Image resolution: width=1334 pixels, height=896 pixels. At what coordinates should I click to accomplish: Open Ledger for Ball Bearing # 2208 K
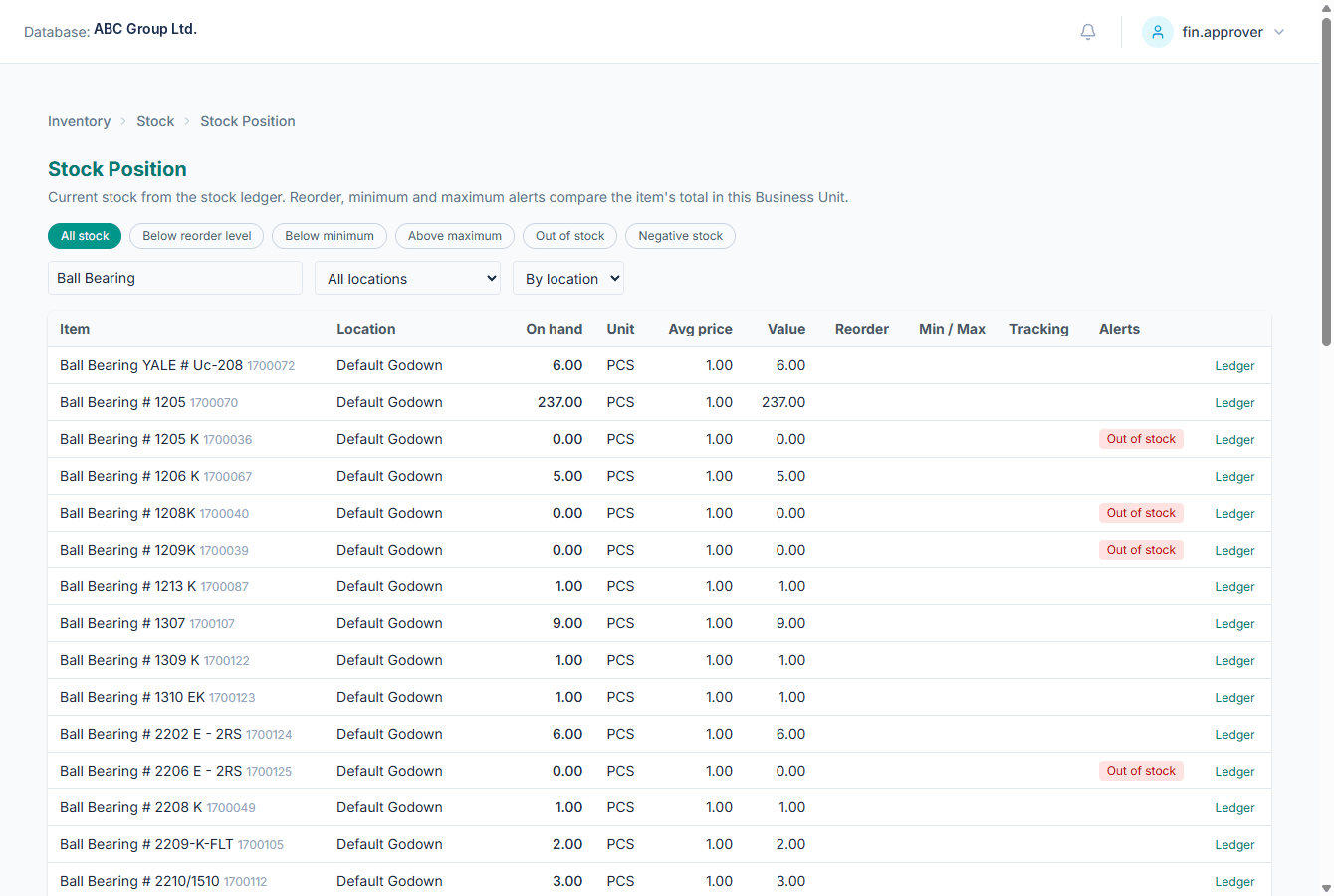click(1234, 808)
